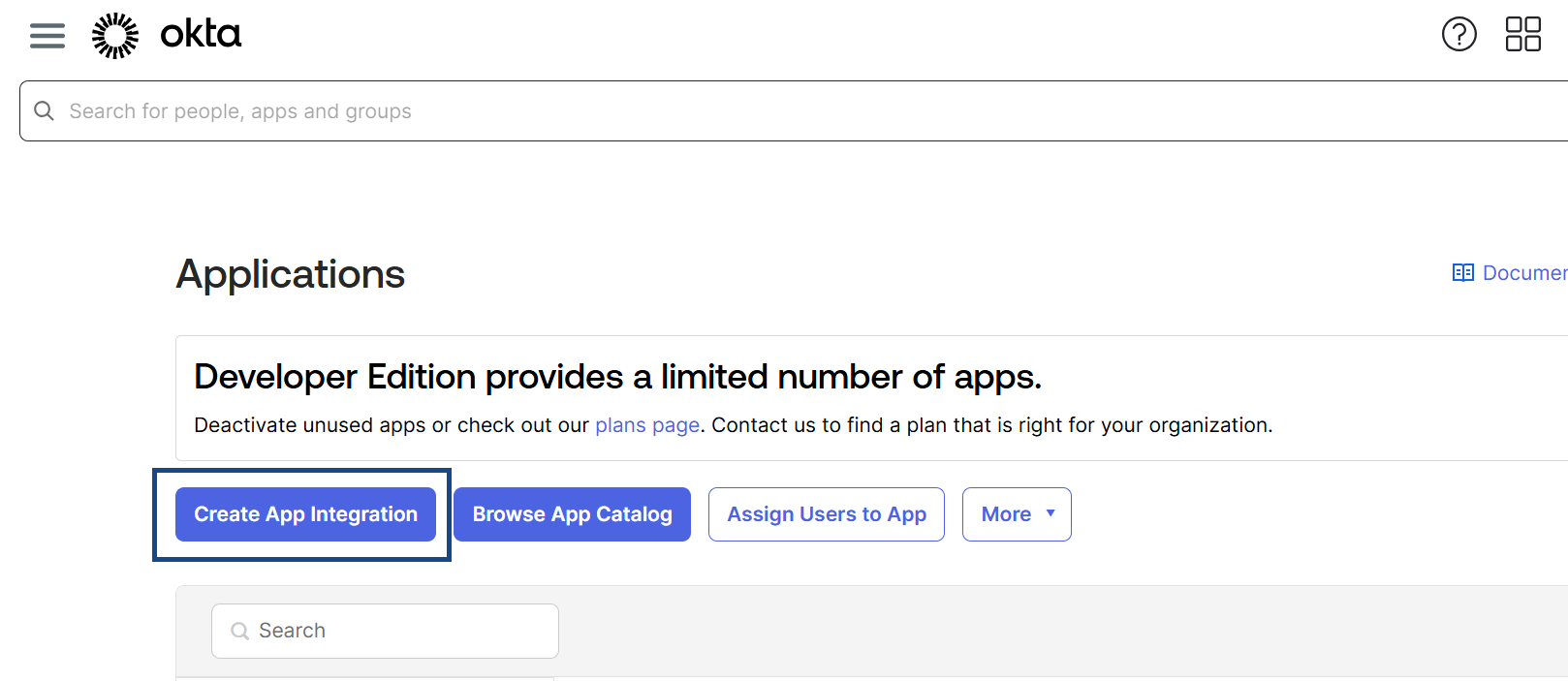Click the Documentation book icon
Viewport: 1568px width, 681px height.
pos(1462,273)
